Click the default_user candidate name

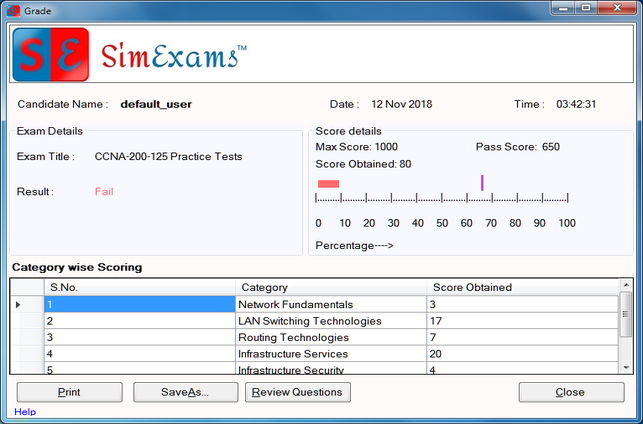click(156, 104)
